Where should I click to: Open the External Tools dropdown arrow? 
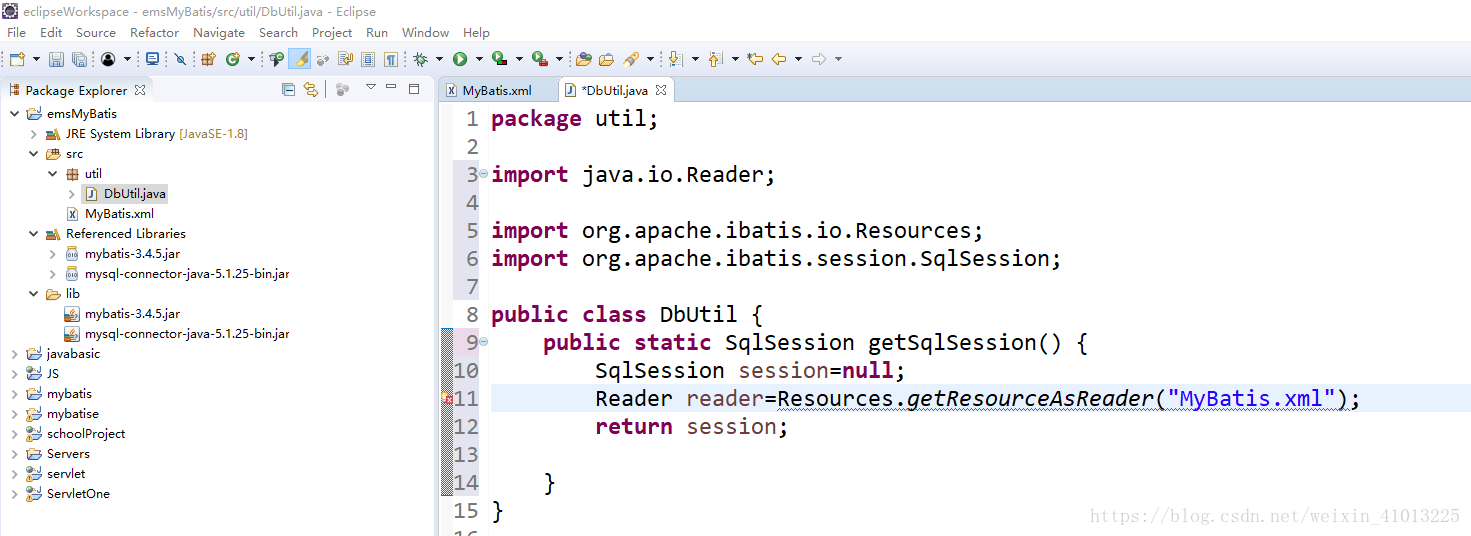[x=559, y=59]
